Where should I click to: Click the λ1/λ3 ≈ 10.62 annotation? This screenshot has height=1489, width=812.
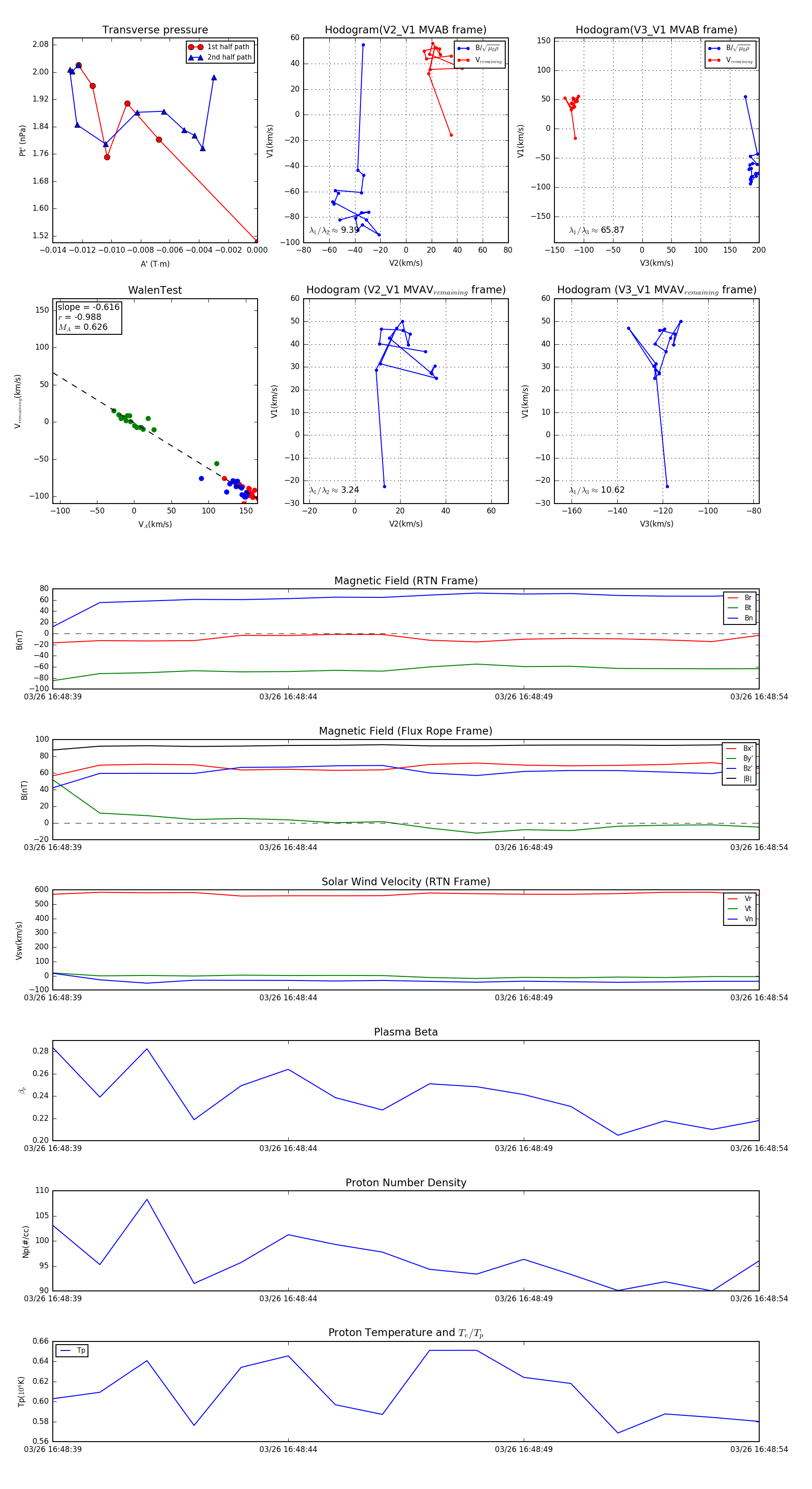[x=596, y=490]
